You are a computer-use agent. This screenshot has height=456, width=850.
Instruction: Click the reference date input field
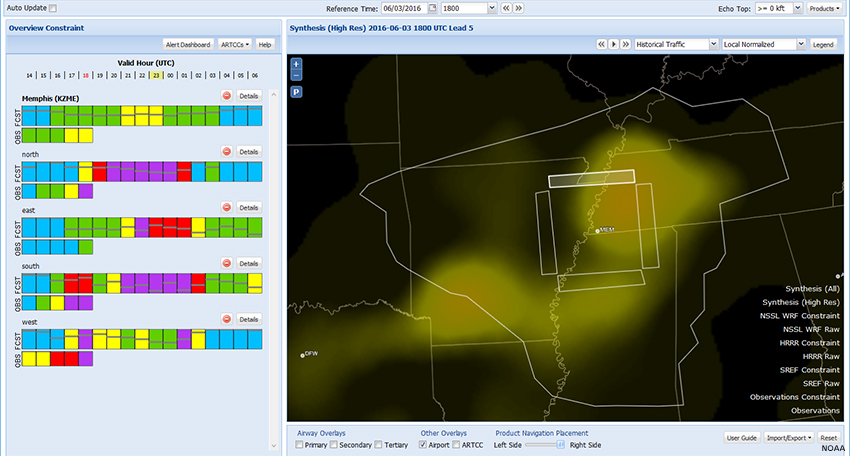click(404, 8)
